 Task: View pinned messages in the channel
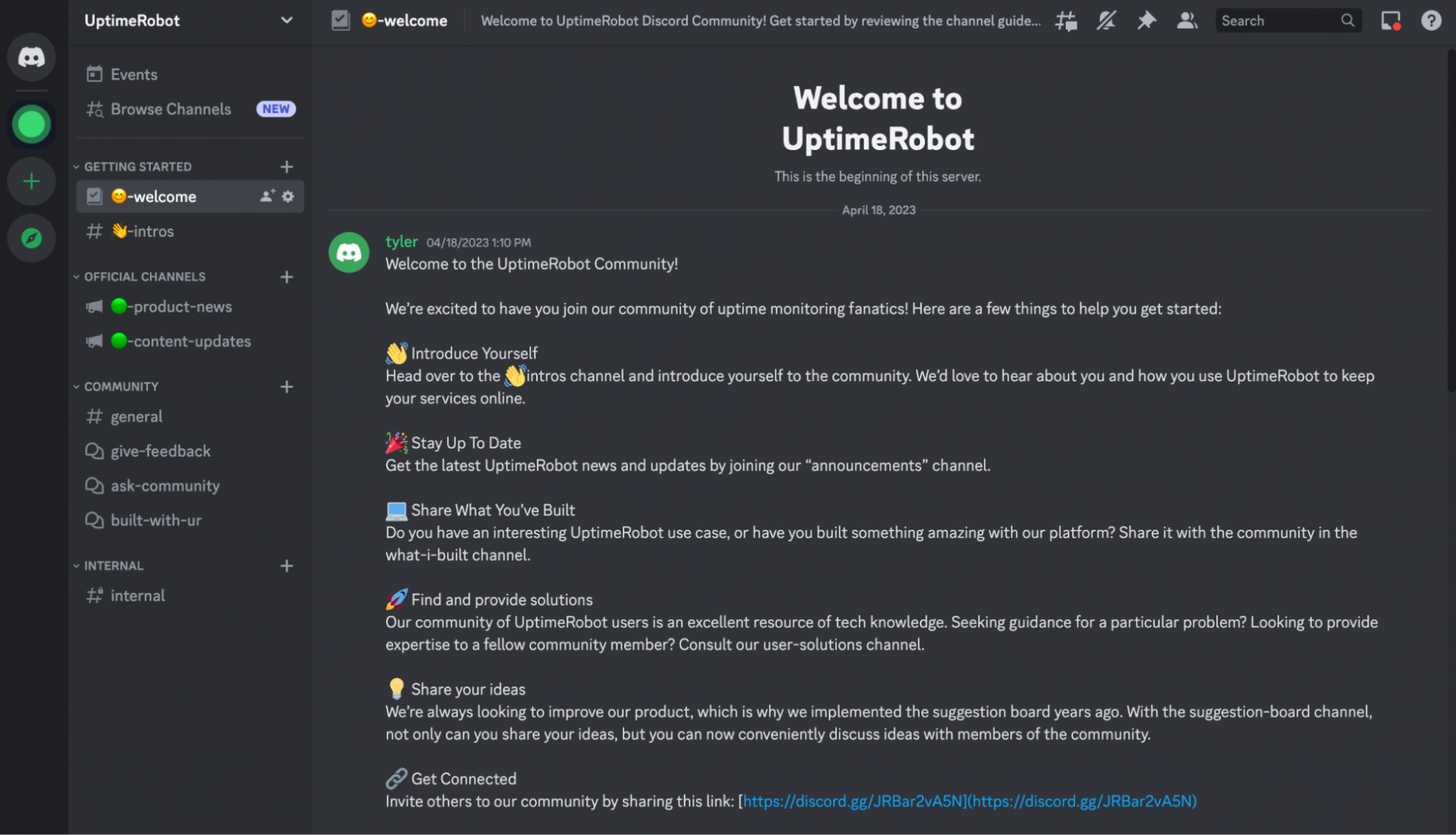click(1146, 21)
